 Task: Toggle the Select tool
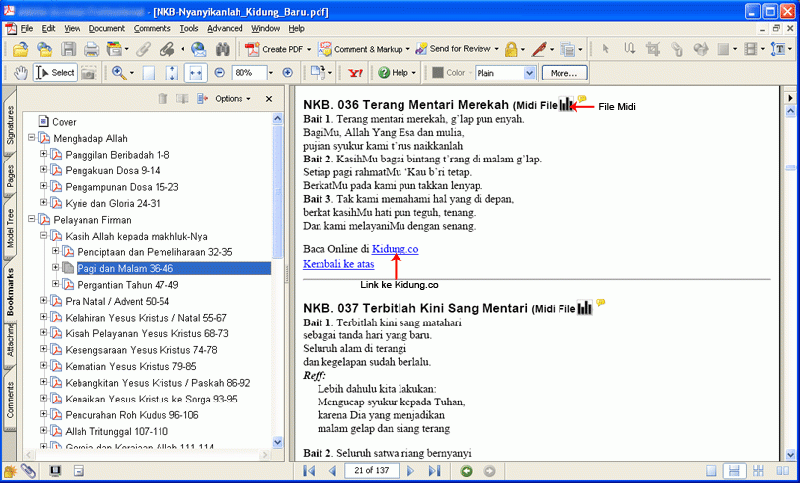click(x=55, y=73)
